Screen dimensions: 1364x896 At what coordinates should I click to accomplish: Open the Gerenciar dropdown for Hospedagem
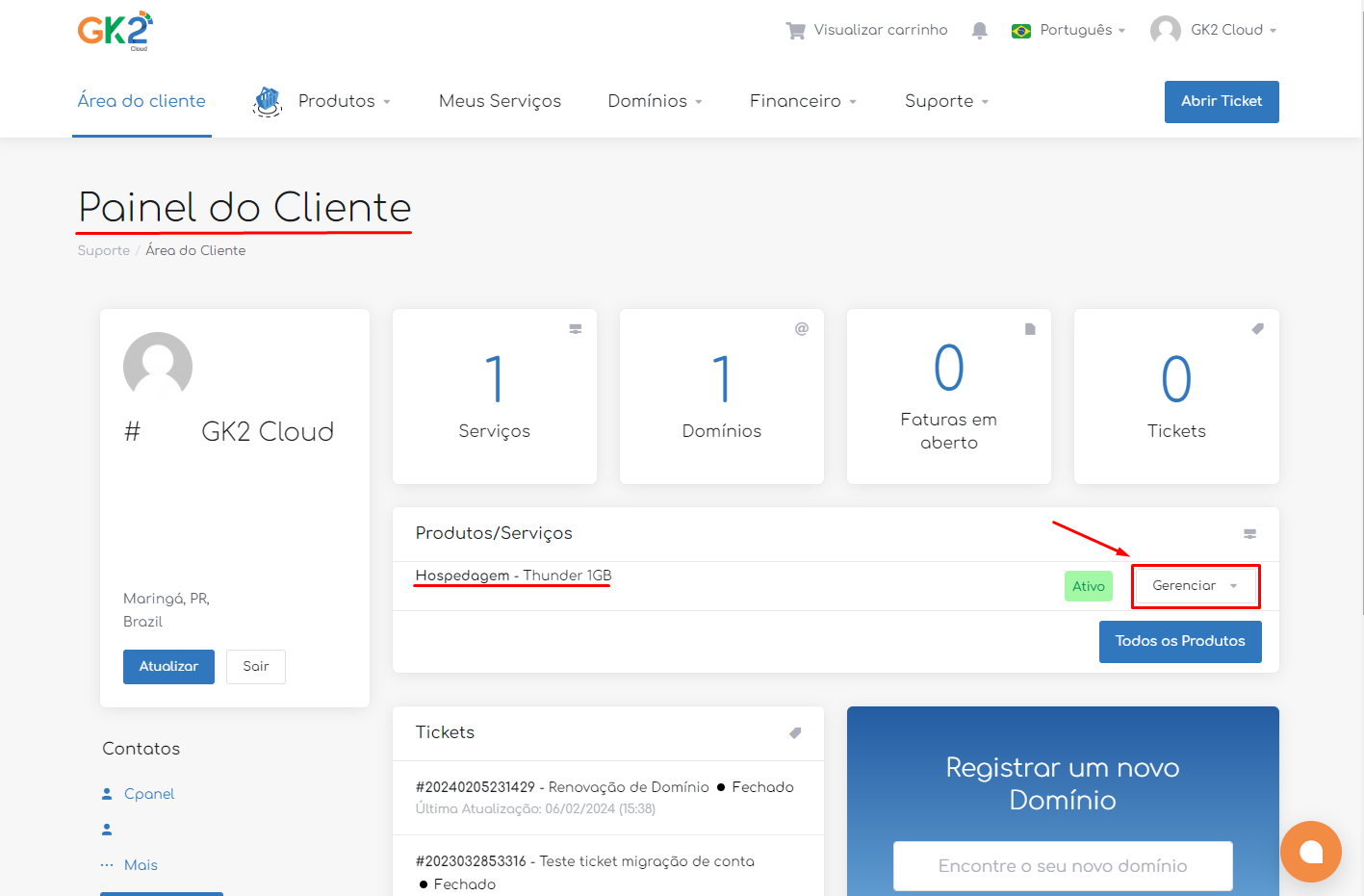(1196, 586)
